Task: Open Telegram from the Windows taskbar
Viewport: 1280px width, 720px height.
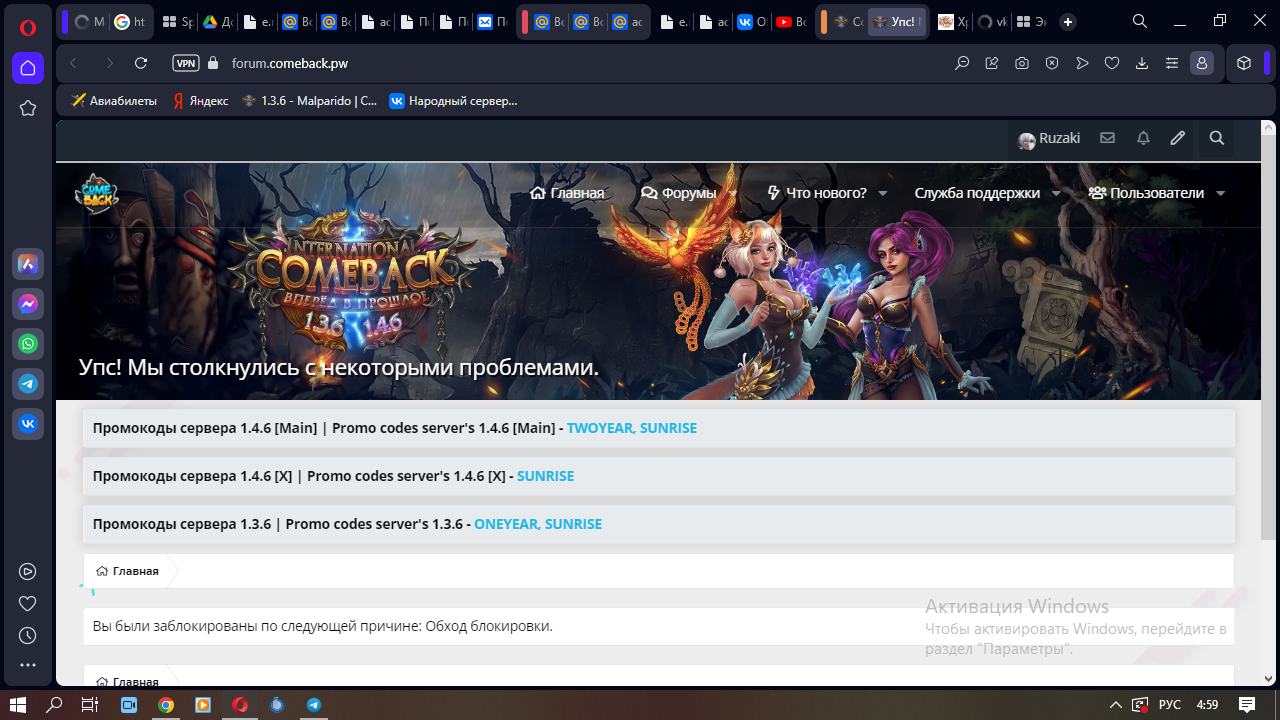Action: 314,705
